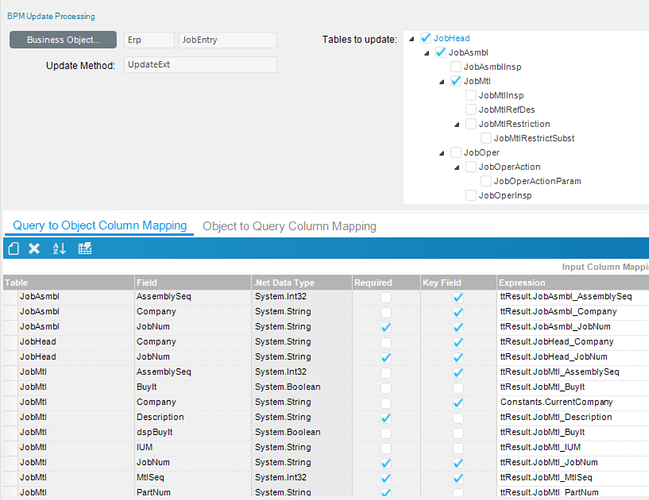
Task: Click the Delete (X) icon in mapping toolbar
Action: click(x=34, y=248)
